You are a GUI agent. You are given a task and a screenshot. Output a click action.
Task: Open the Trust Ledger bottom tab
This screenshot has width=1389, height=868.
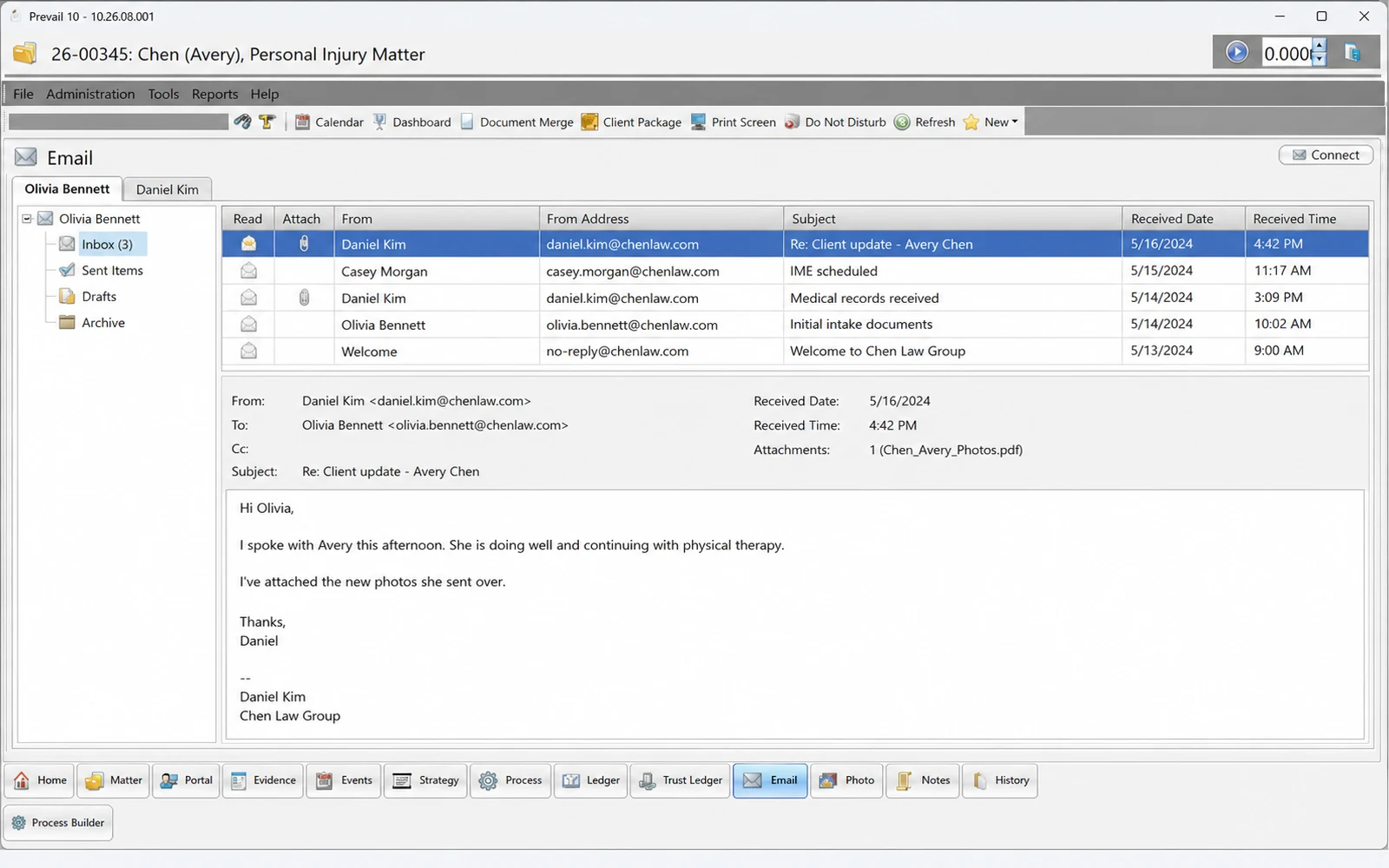click(681, 780)
